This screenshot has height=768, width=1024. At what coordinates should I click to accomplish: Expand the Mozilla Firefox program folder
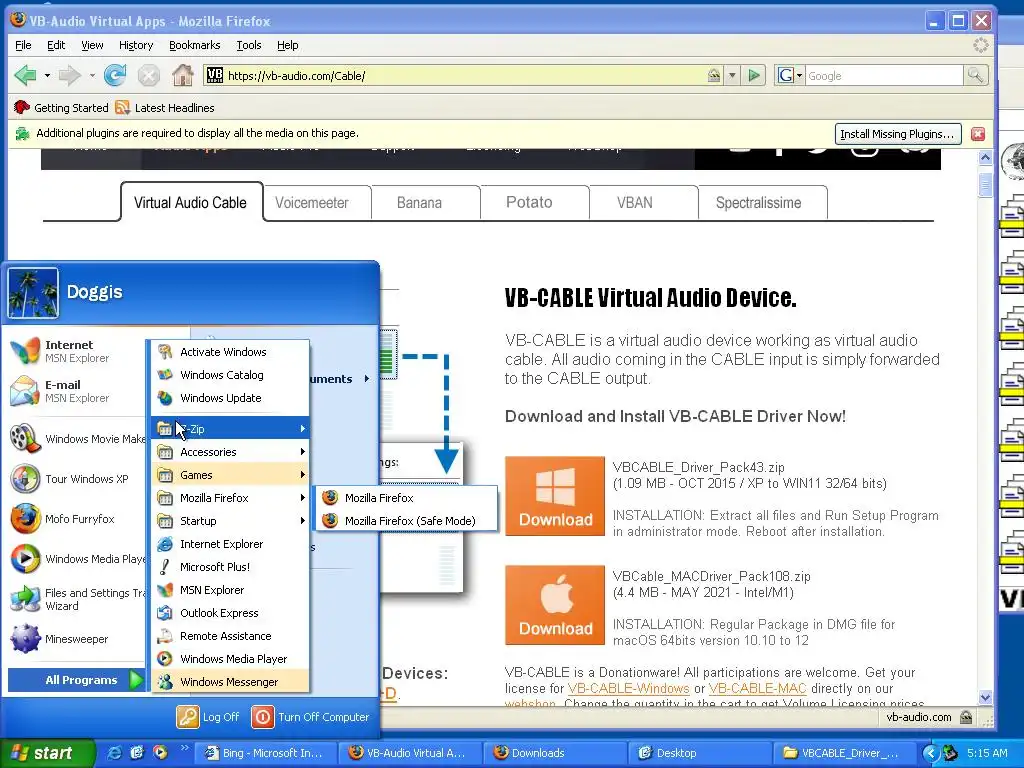pos(230,498)
